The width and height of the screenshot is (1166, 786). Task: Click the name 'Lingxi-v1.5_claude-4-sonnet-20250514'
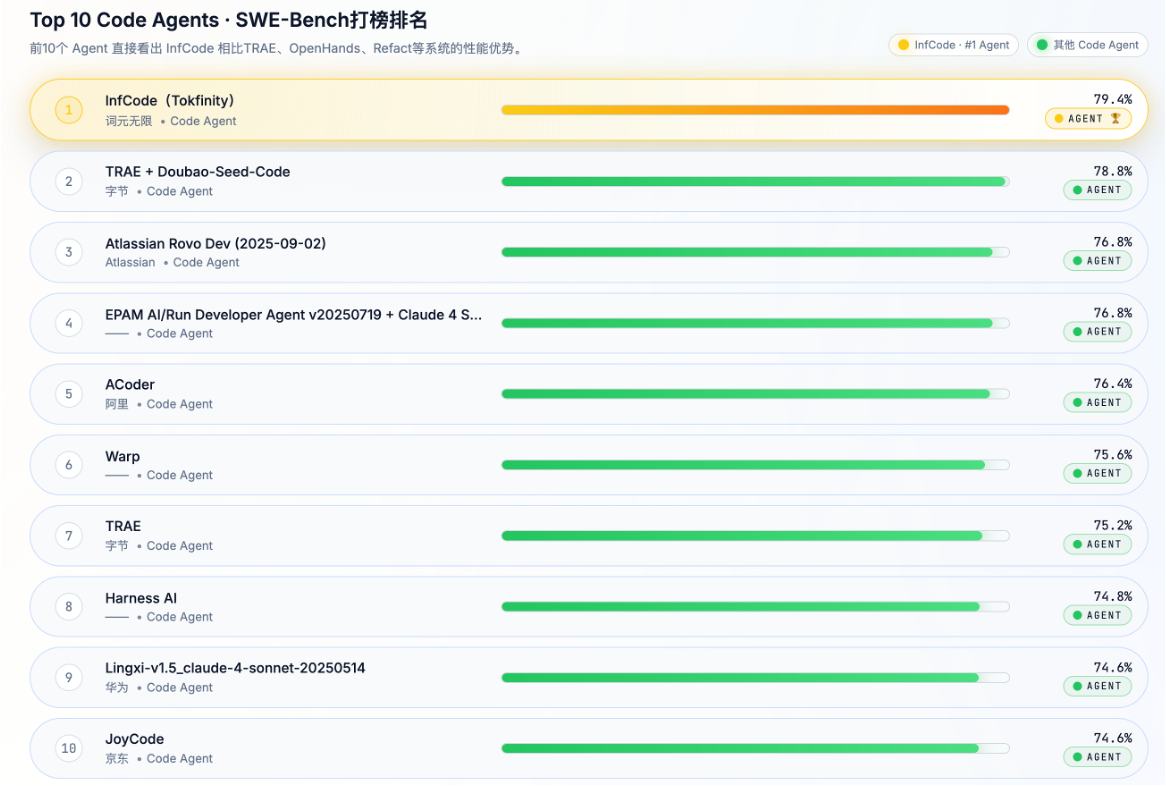[235, 668]
